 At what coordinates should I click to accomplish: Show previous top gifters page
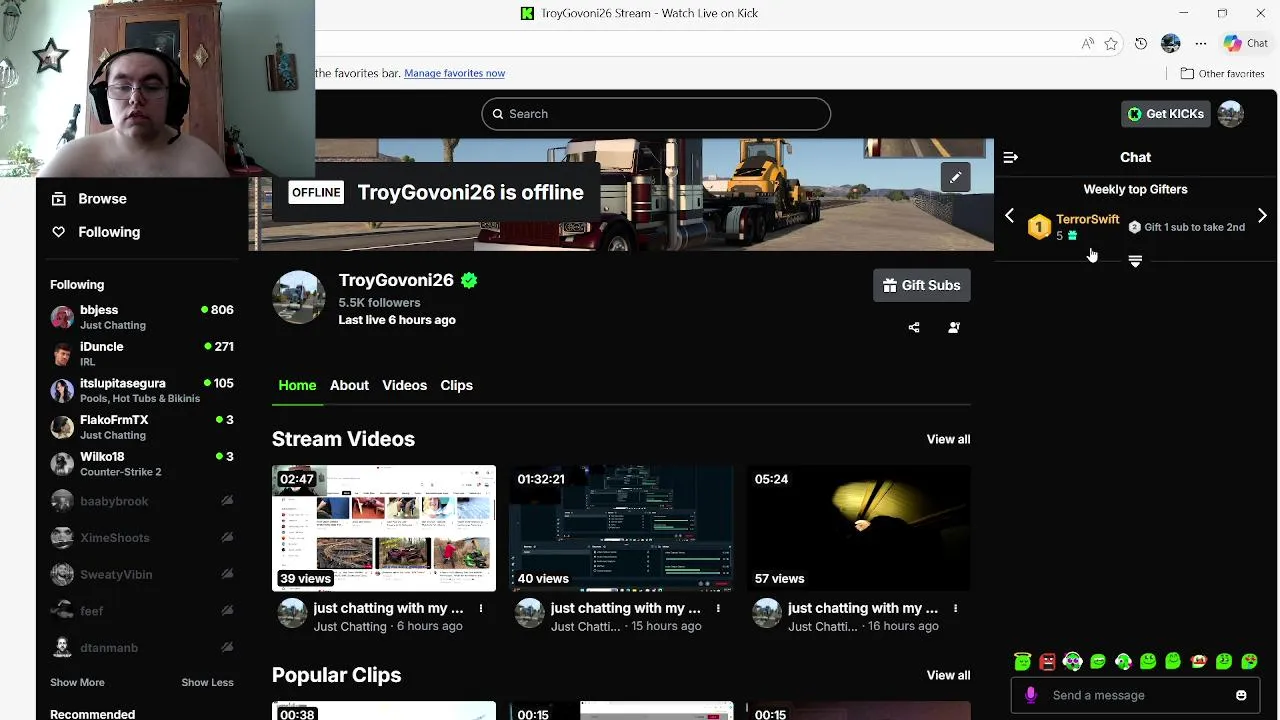(1009, 216)
